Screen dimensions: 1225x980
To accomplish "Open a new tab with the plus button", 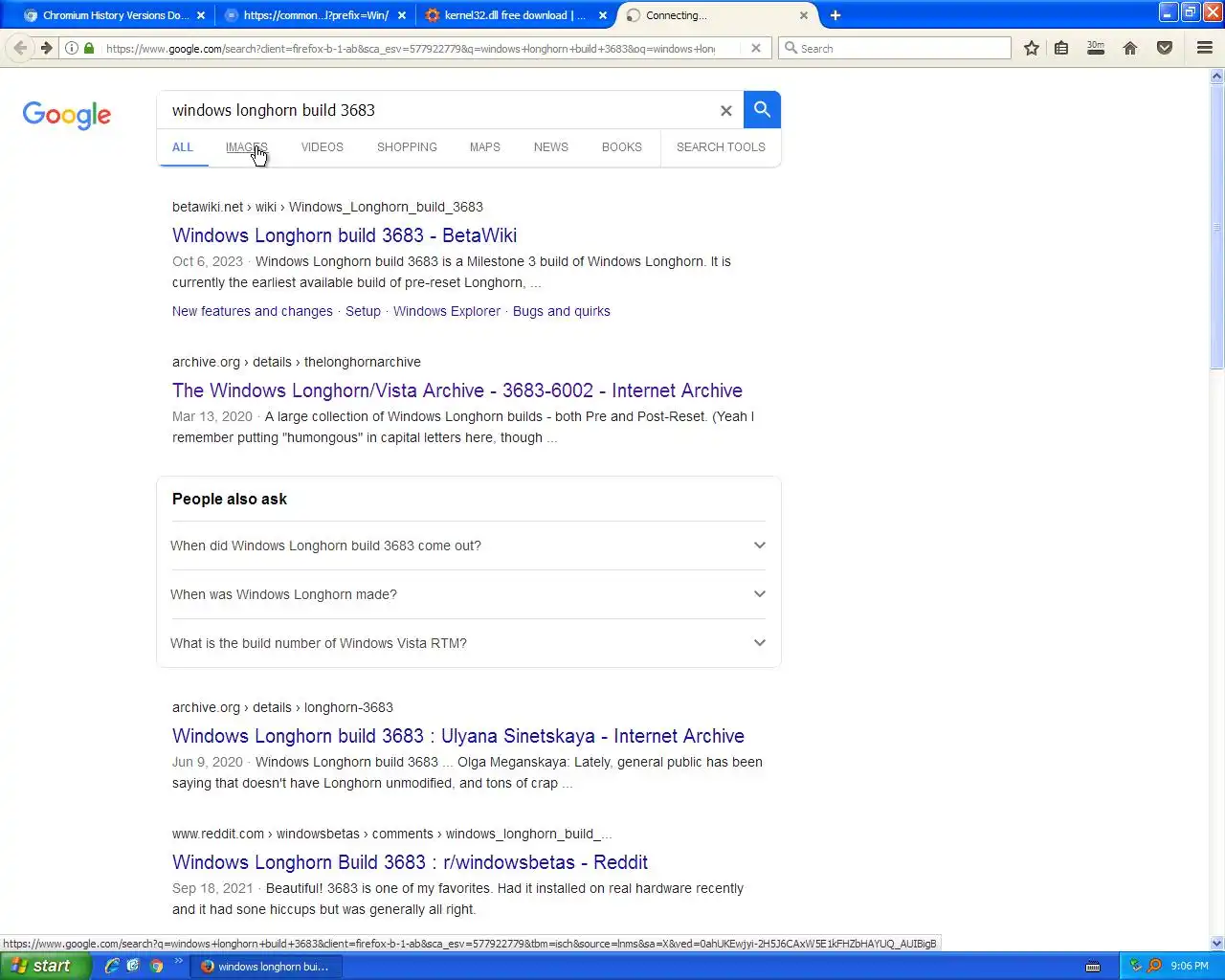I will tap(835, 15).
